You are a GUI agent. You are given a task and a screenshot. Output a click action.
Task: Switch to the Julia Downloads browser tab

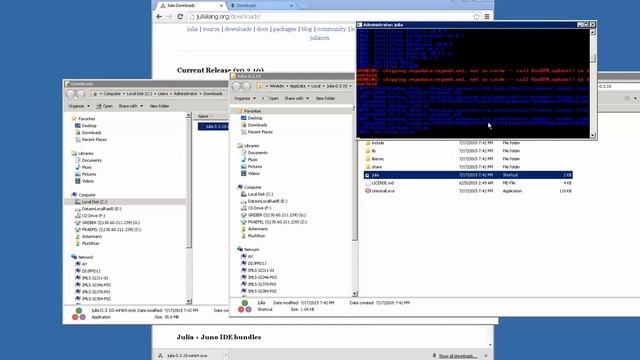click(x=191, y=6)
